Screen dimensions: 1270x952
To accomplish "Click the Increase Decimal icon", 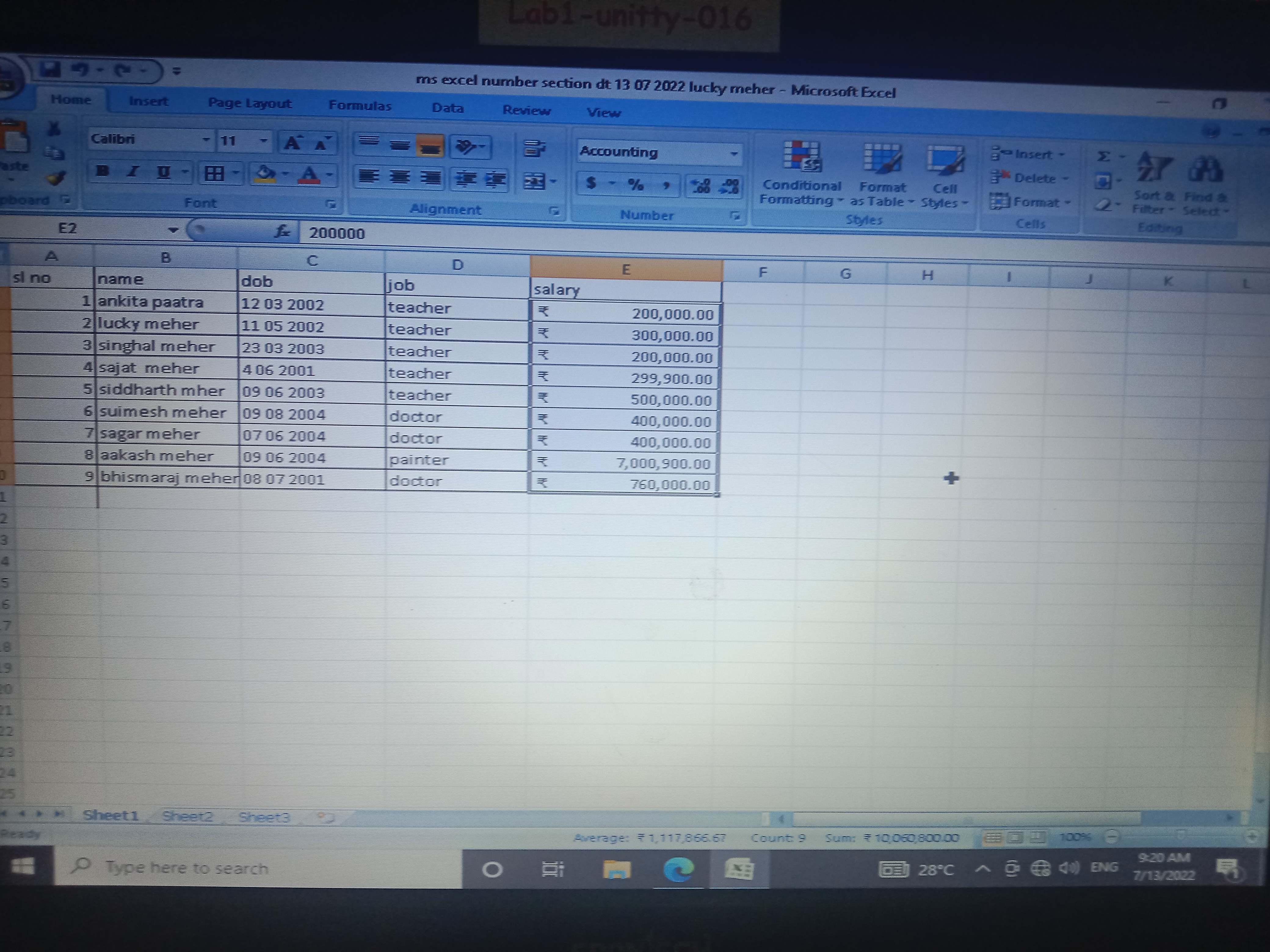I will click(701, 186).
